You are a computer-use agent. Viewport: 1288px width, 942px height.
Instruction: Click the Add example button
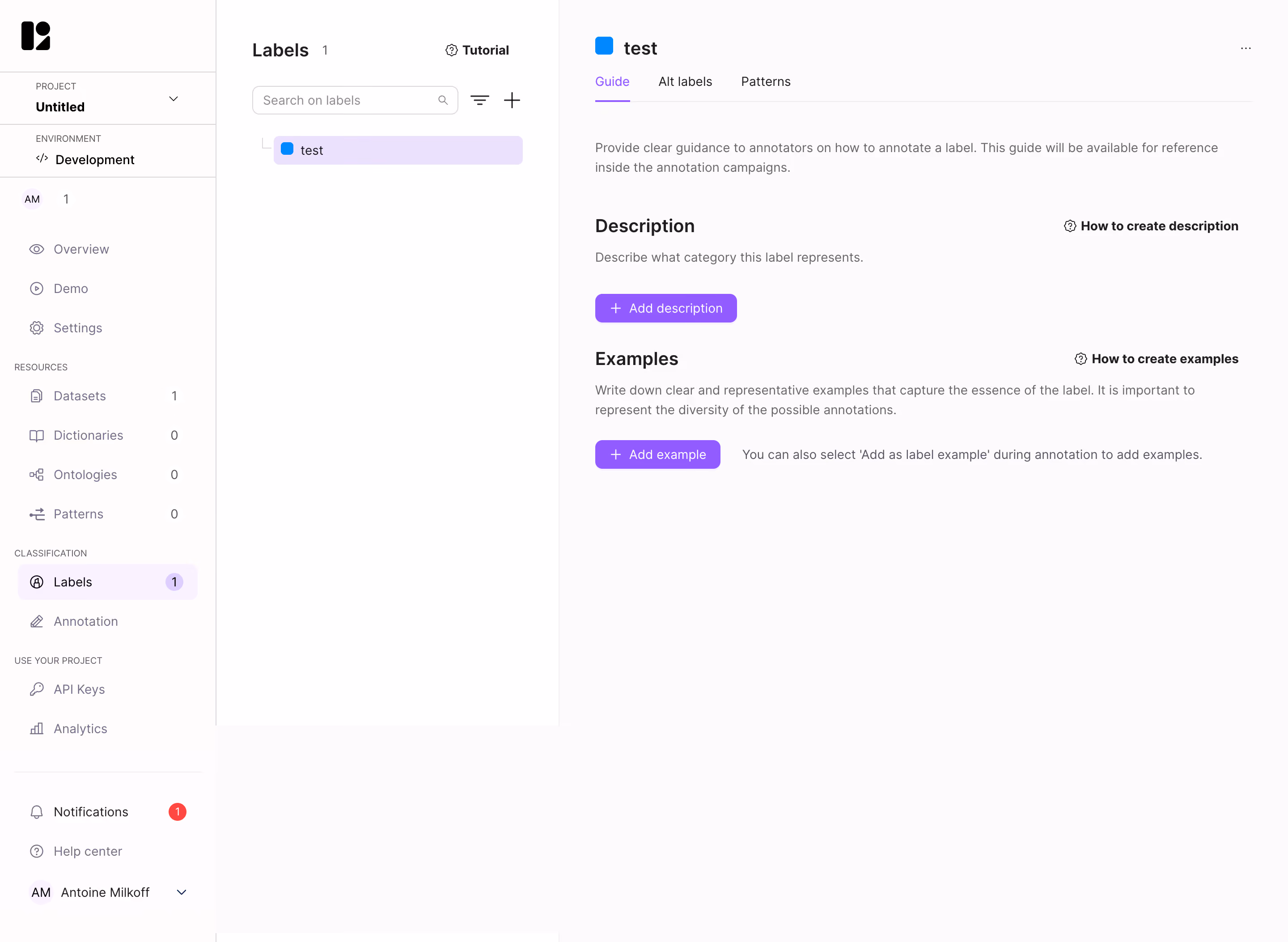[657, 454]
